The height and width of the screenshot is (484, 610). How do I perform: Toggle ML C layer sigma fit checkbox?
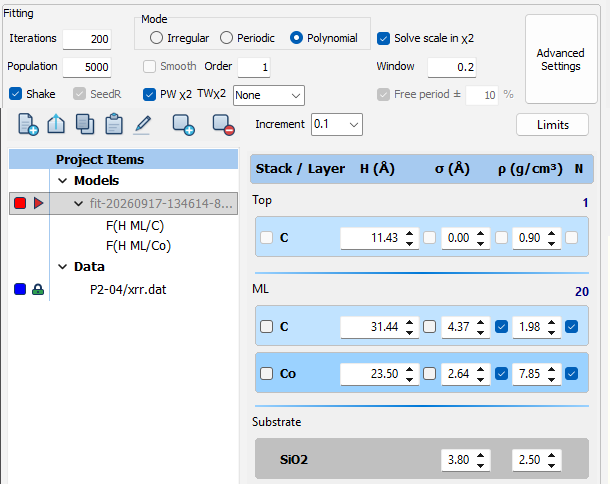(429, 326)
